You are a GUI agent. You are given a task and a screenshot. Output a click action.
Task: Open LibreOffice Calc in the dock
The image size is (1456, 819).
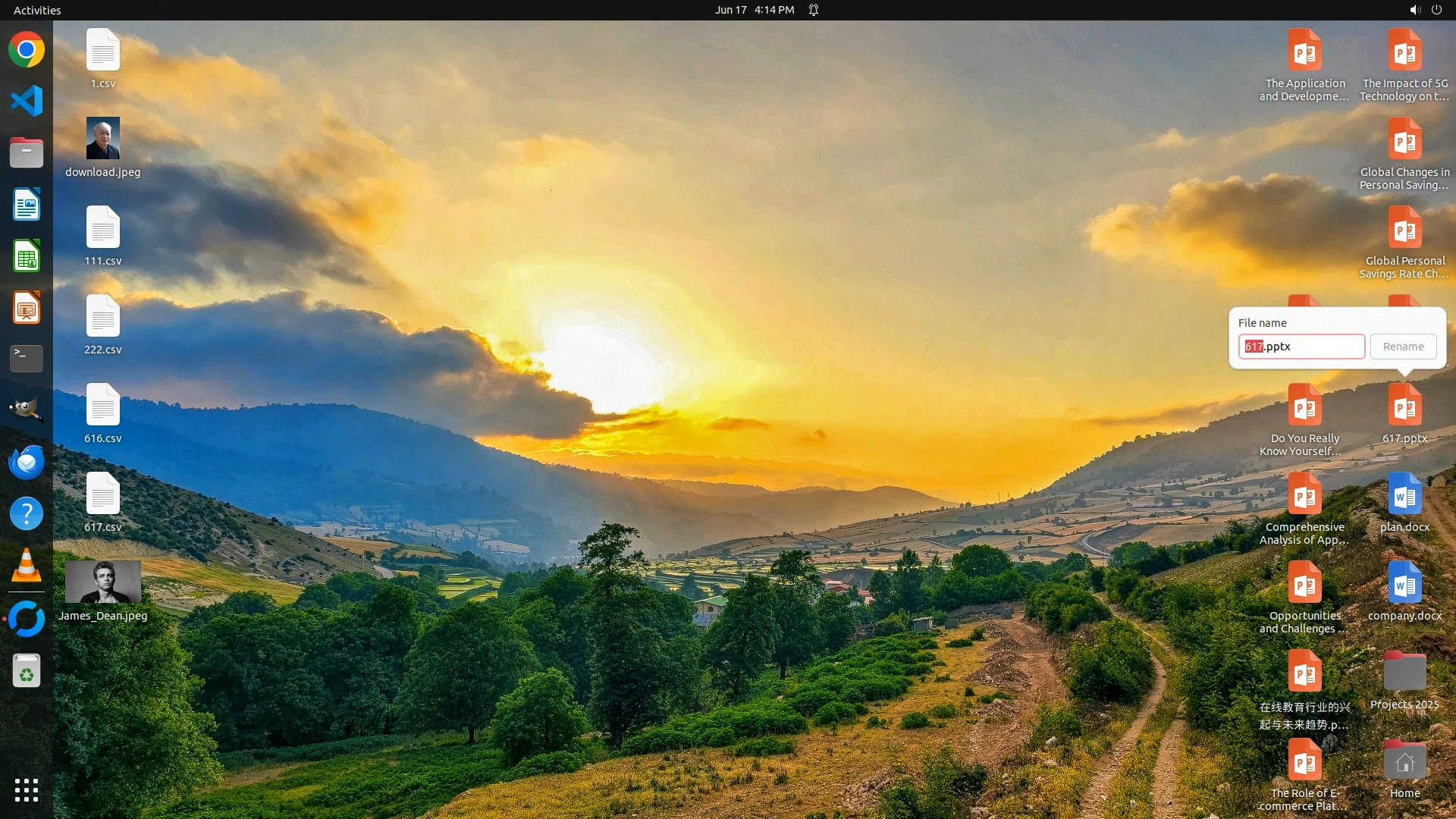point(27,256)
